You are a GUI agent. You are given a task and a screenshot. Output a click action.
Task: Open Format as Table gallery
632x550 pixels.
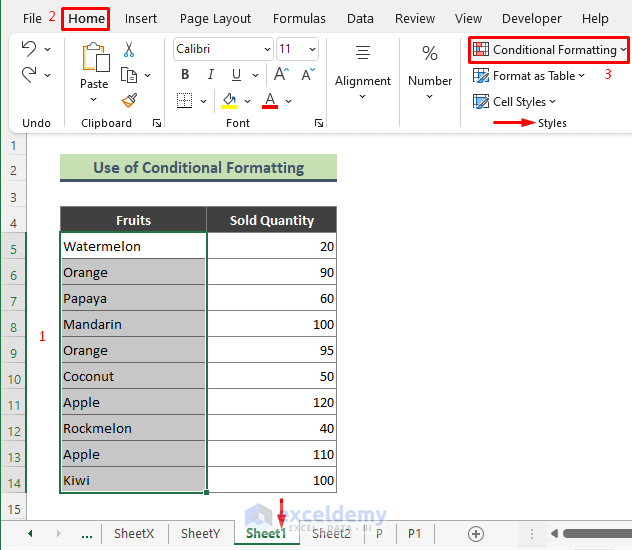point(529,76)
